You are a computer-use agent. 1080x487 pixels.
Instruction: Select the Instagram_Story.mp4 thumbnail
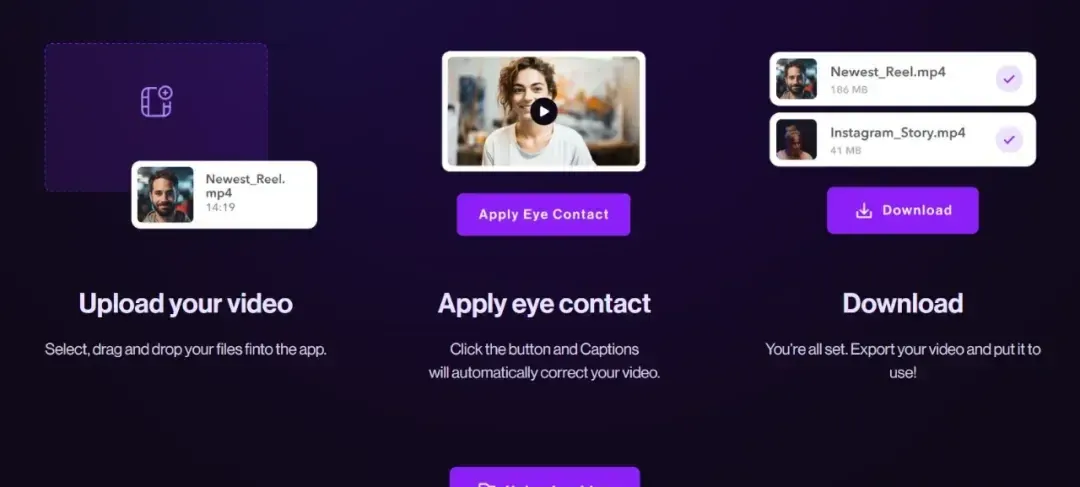tap(796, 139)
